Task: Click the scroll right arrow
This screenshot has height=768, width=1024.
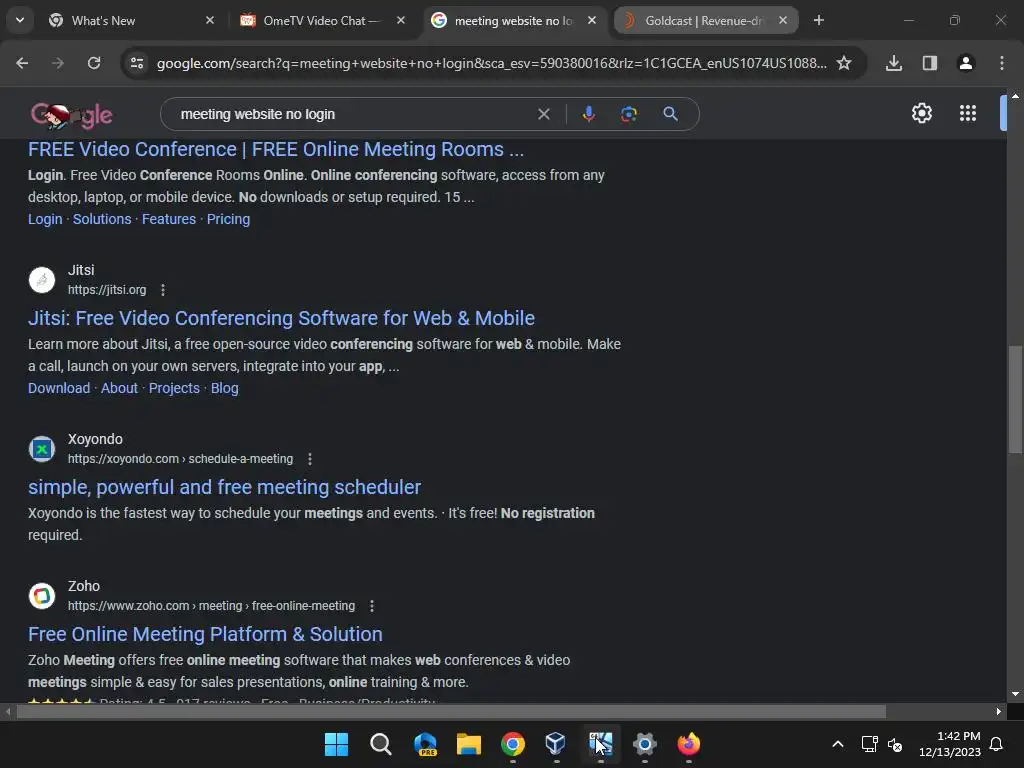Action: (x=999, y=711)
